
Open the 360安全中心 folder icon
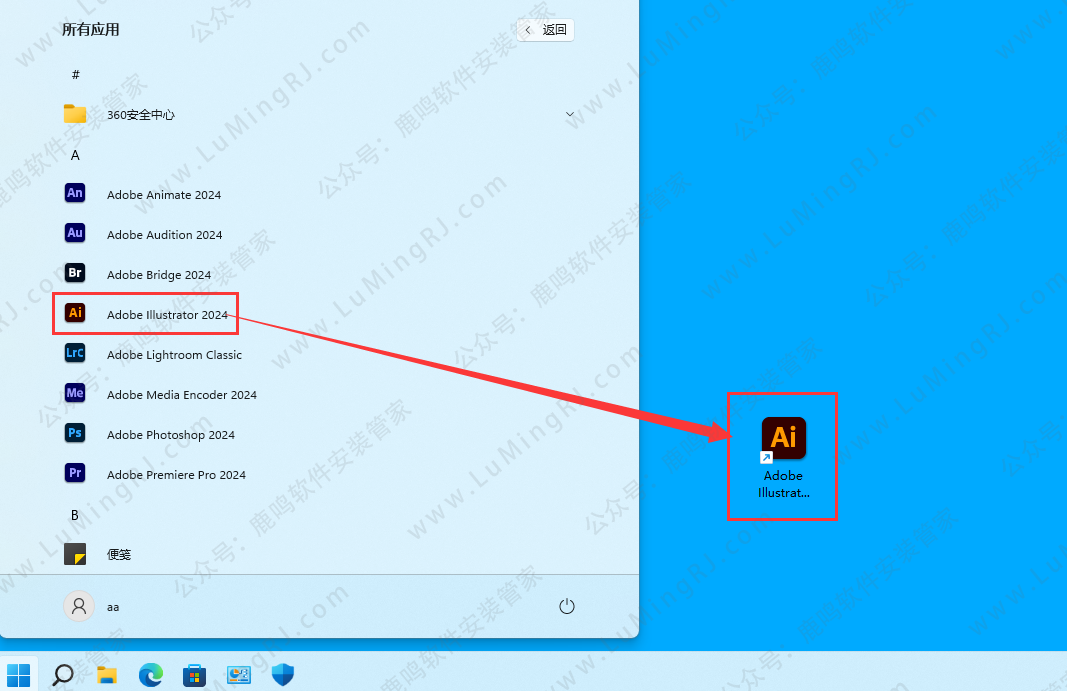[75, 114]
